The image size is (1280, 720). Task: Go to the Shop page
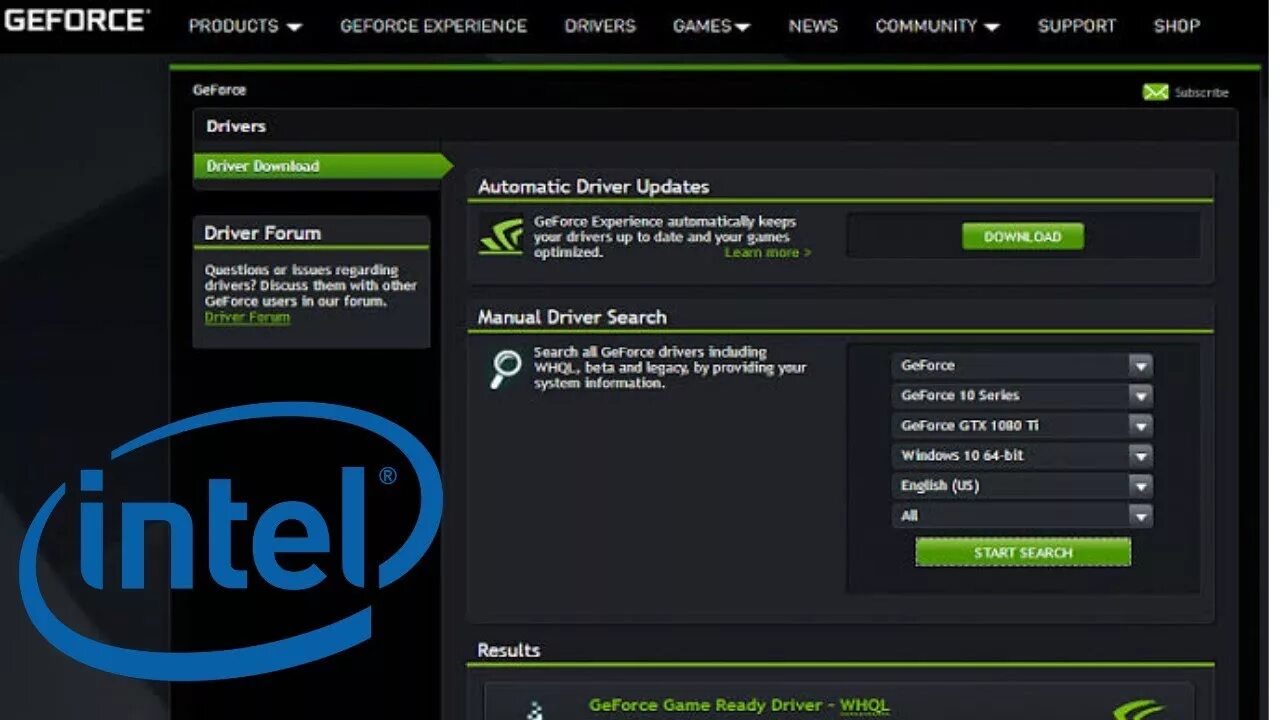1176,26
